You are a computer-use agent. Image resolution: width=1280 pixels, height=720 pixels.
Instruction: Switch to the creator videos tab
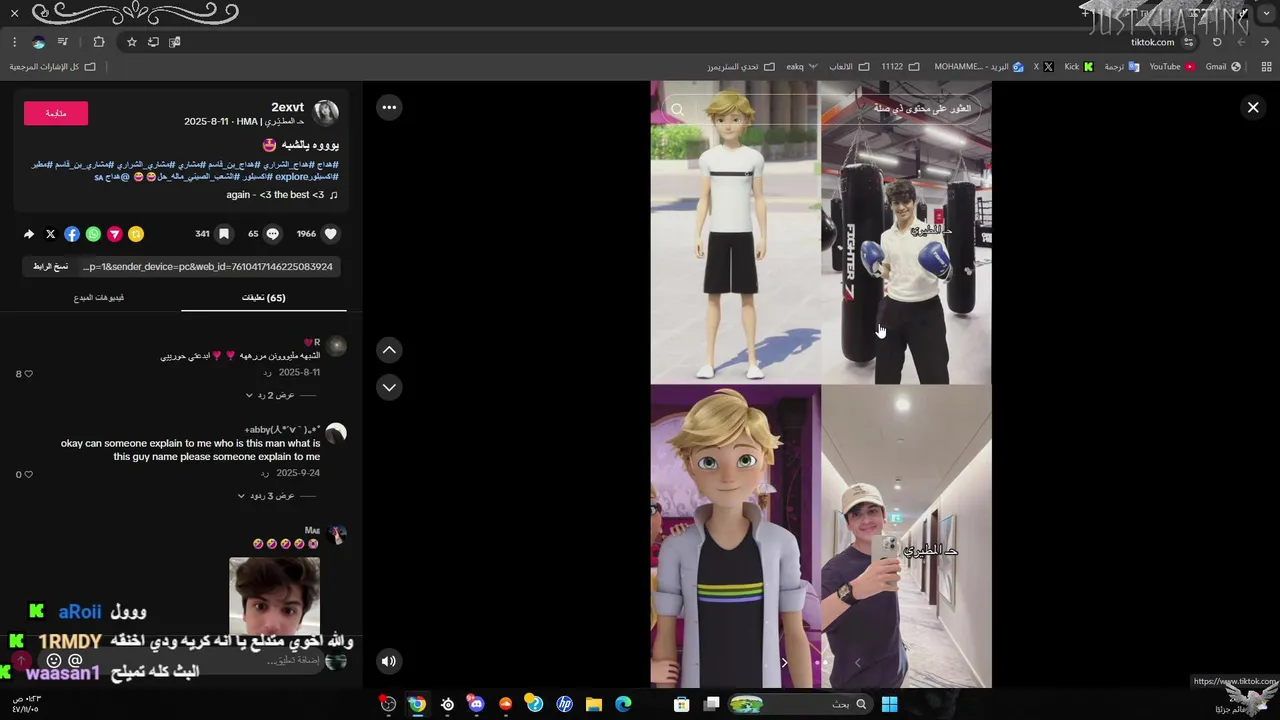(x=99, y=297)
